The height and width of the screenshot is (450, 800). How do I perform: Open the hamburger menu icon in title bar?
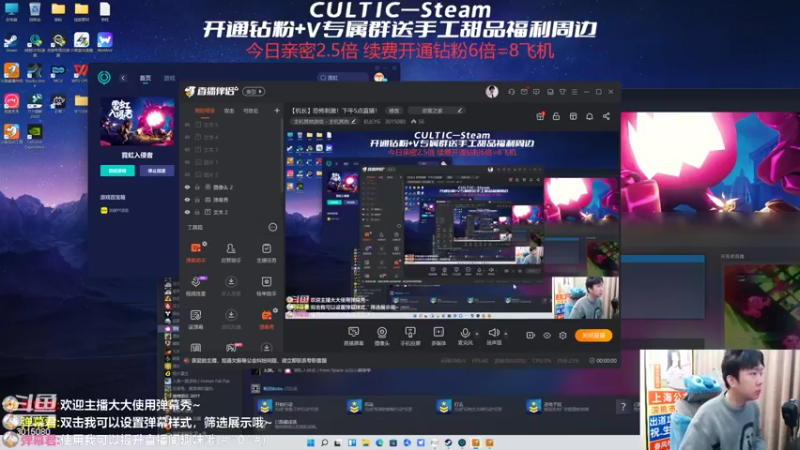coord(574,92)
